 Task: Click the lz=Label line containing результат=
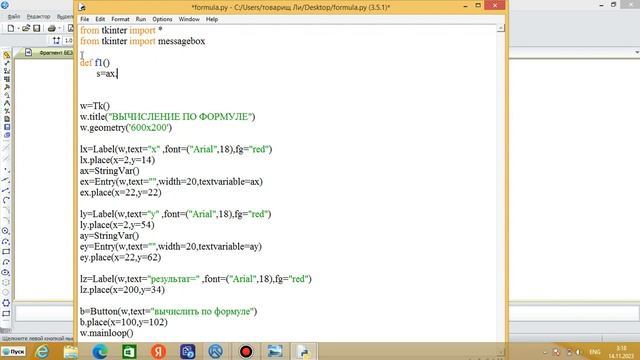point(196,279)
